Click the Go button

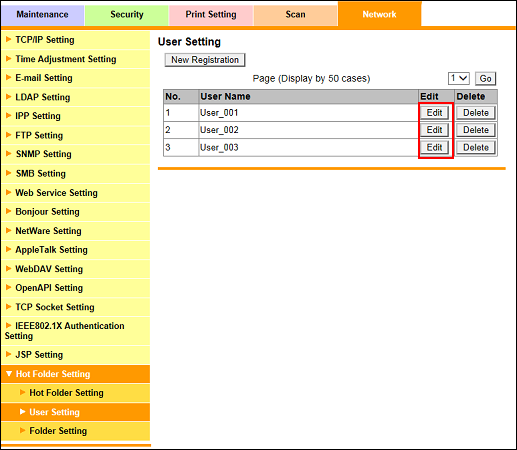[485, 79]
